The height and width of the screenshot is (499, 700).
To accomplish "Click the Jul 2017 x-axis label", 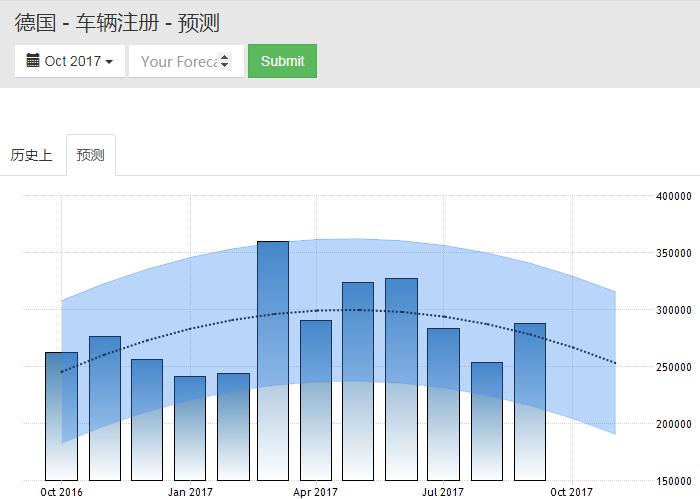I will 443,492.
